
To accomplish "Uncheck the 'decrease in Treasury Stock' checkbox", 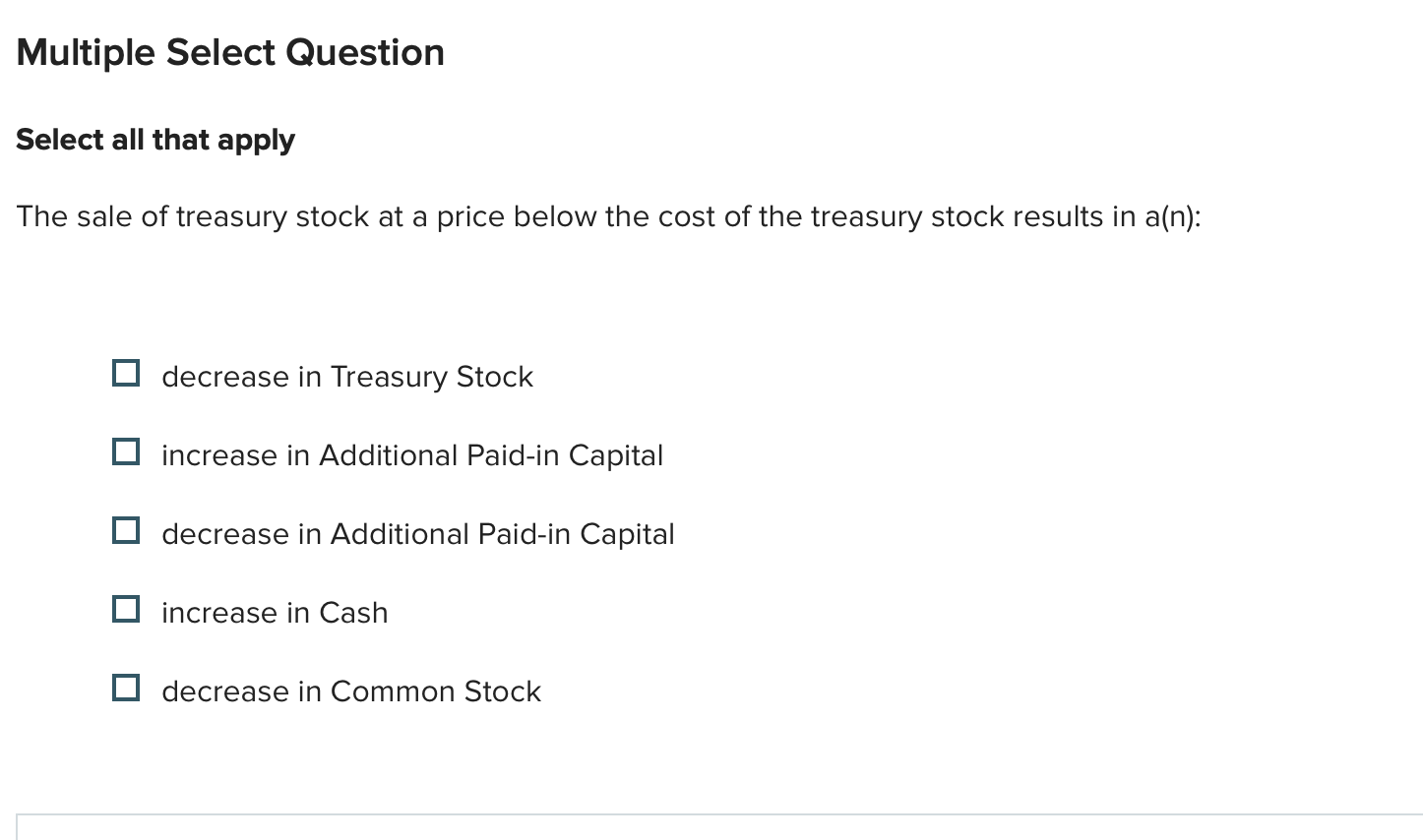I will click(125, 373).
